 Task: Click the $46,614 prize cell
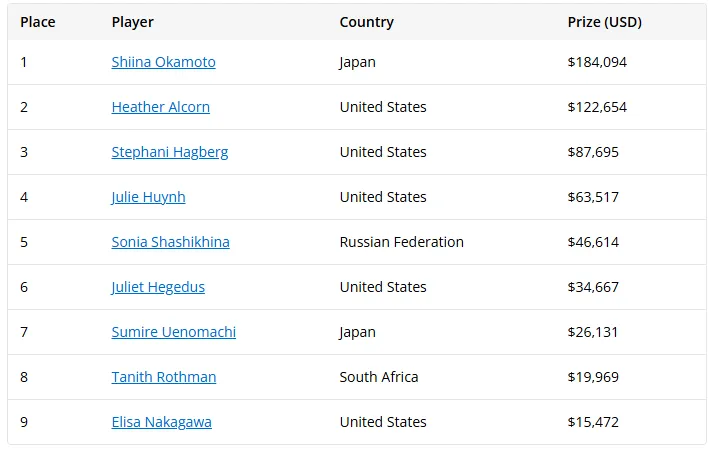[593, 242]
